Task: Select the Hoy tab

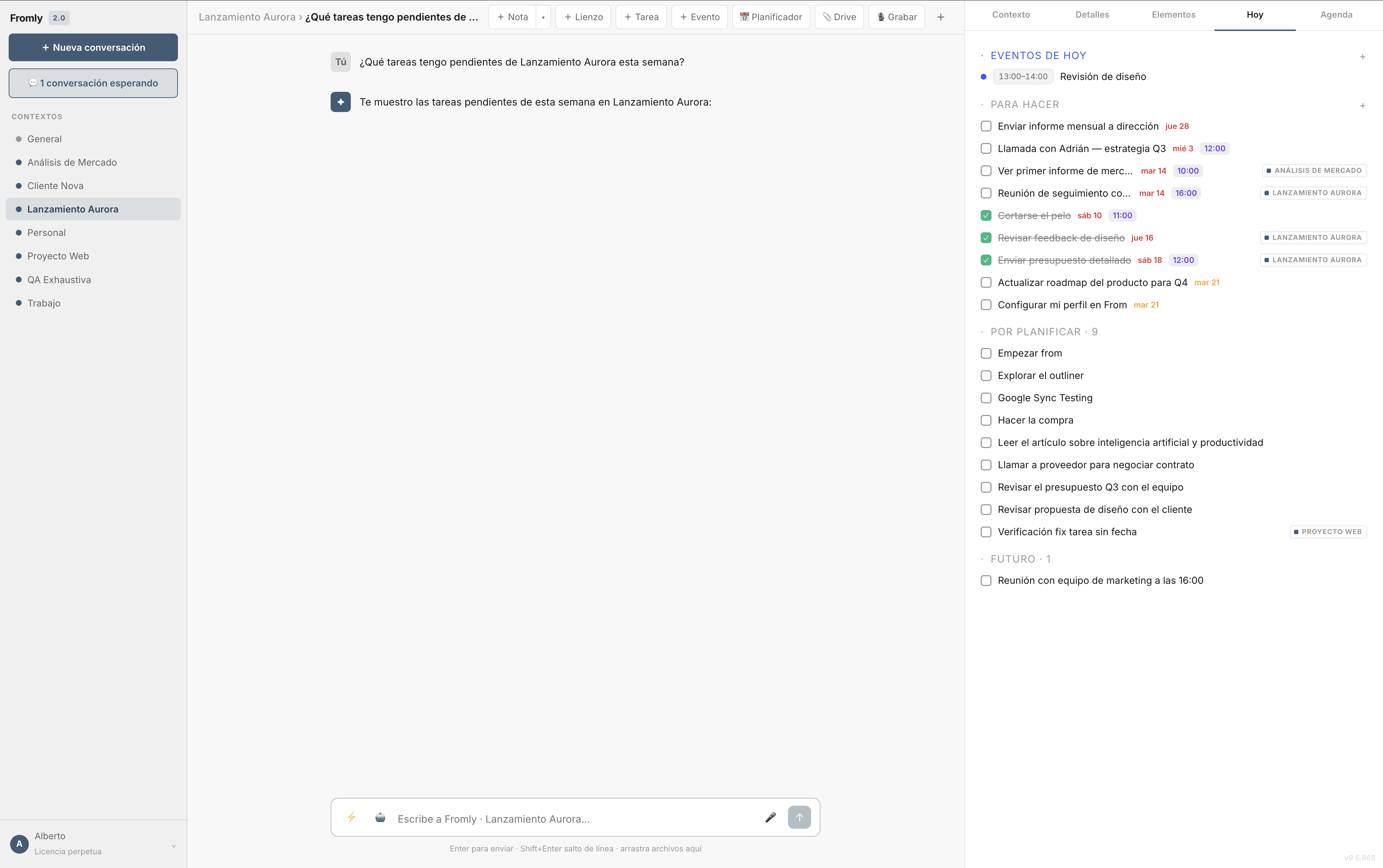Action: pyautogui.click(x=1255, y=15)
